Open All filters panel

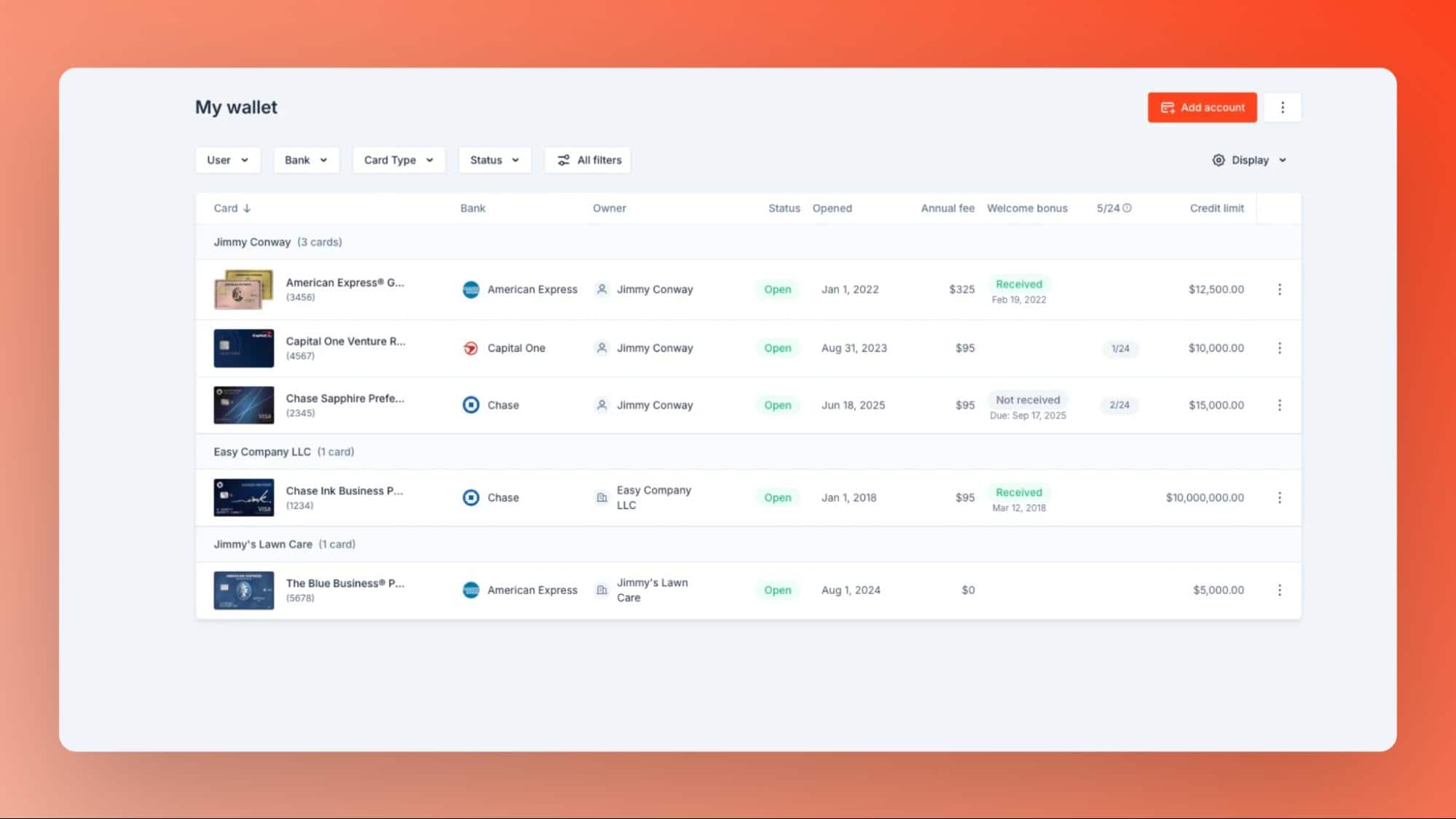pyautogui.click(x=588, y=160)
